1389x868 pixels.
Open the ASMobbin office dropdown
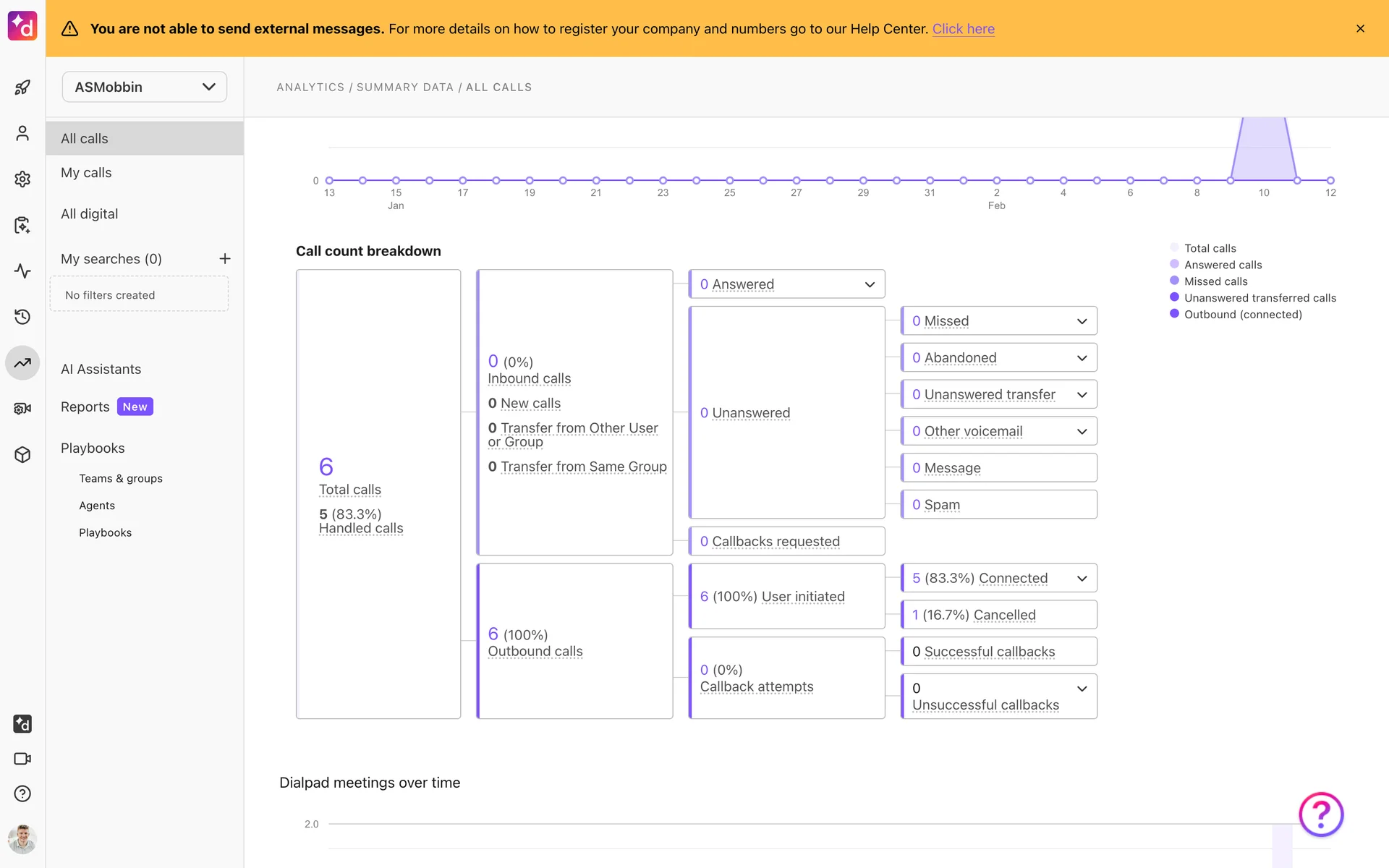(145, 87)
